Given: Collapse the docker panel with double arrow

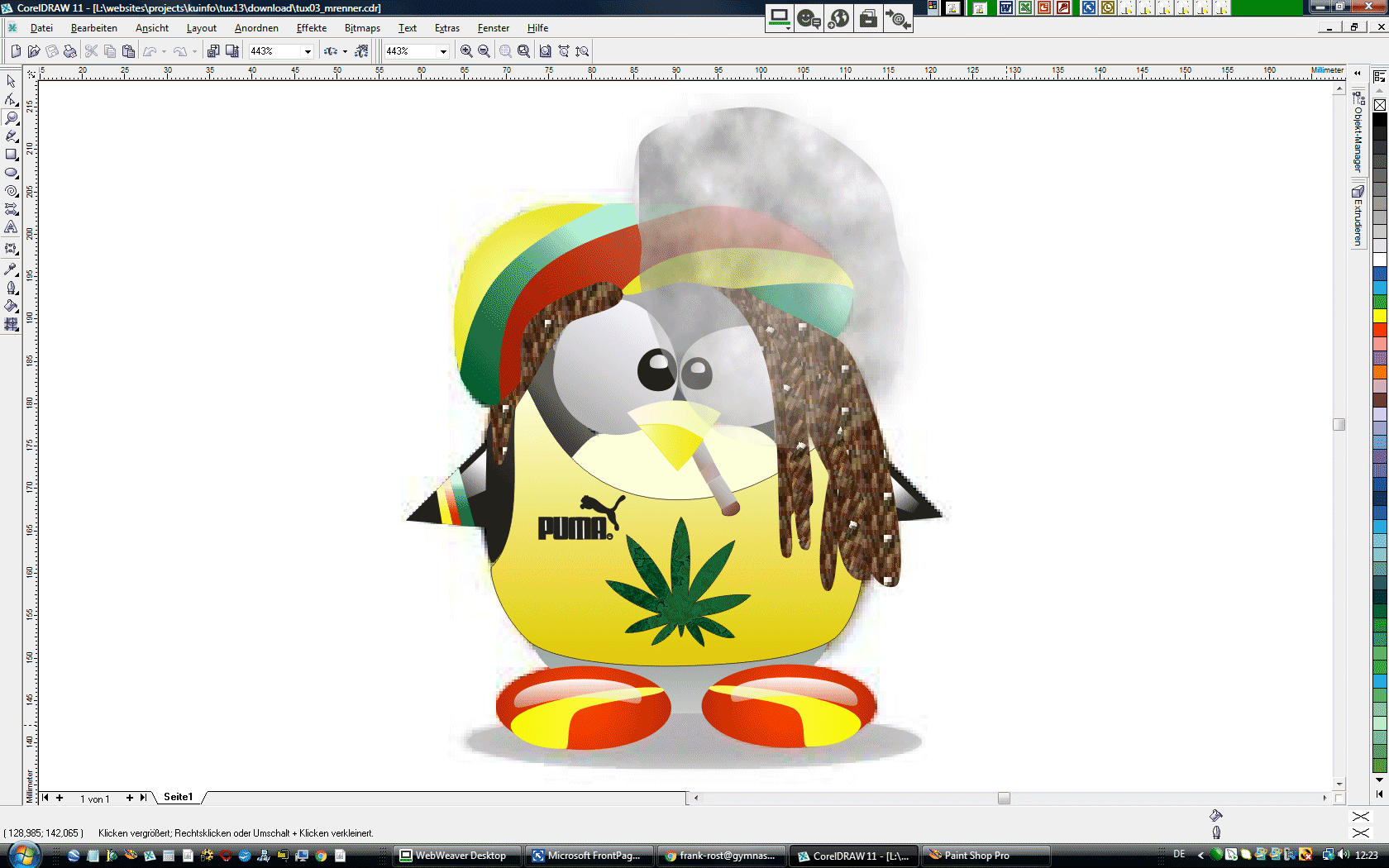Looking at the screenshot, I should coord(1357,74).
